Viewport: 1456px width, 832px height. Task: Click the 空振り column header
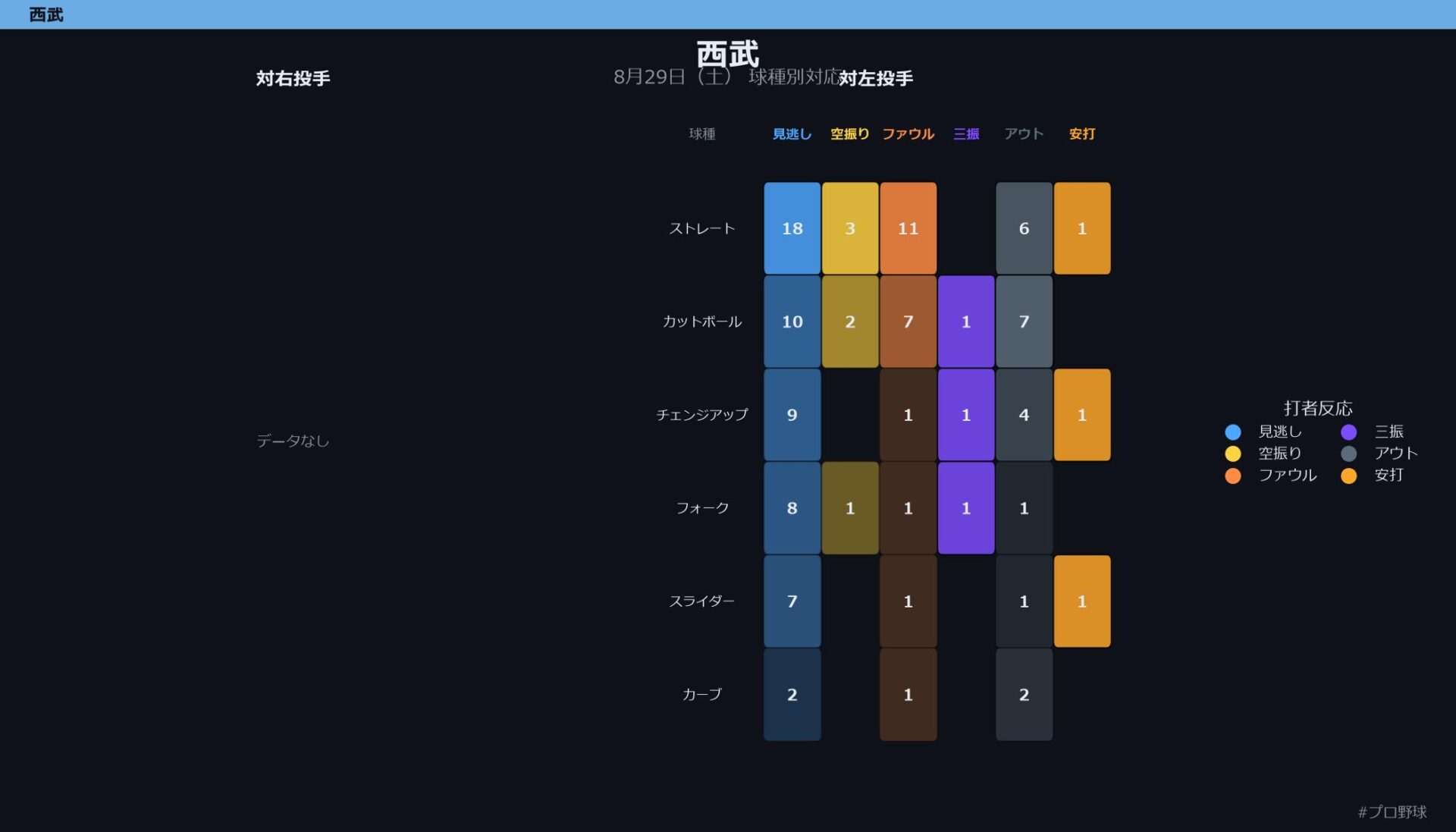850,134
